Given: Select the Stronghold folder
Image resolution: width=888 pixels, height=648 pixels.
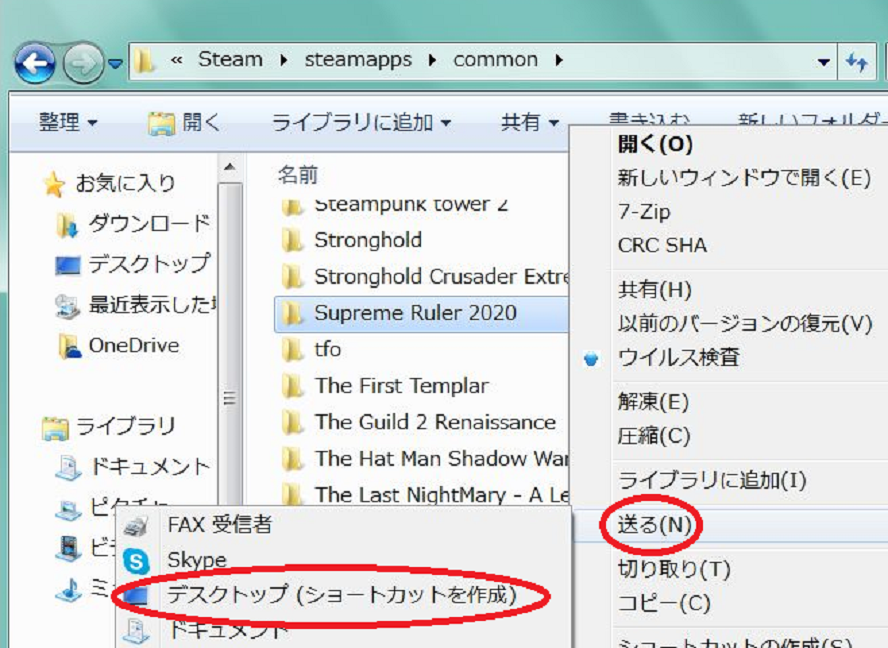Looking at the screenshot, I should tap(368, 240).
